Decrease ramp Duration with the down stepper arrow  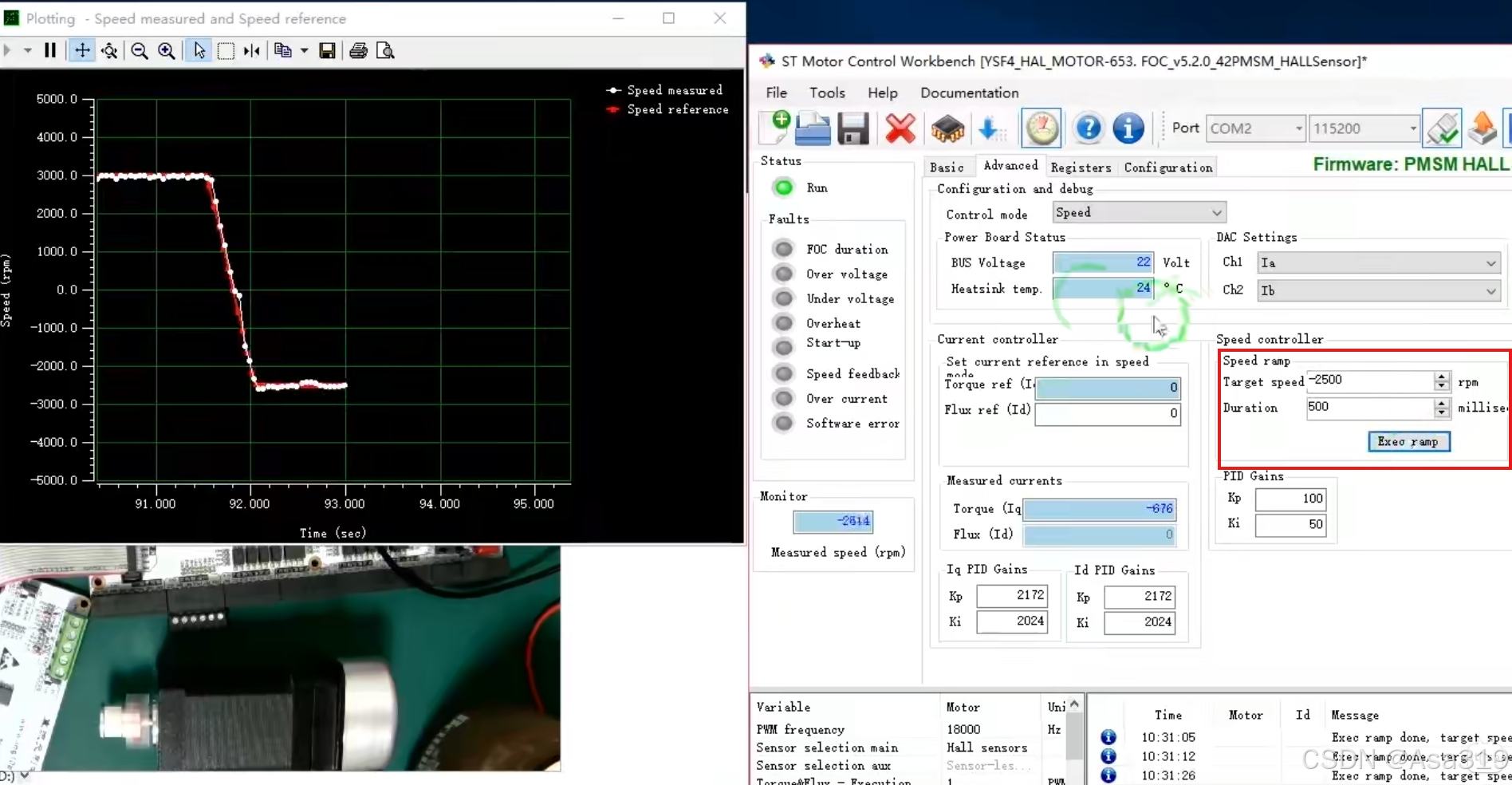click(x=1441, y=413)
